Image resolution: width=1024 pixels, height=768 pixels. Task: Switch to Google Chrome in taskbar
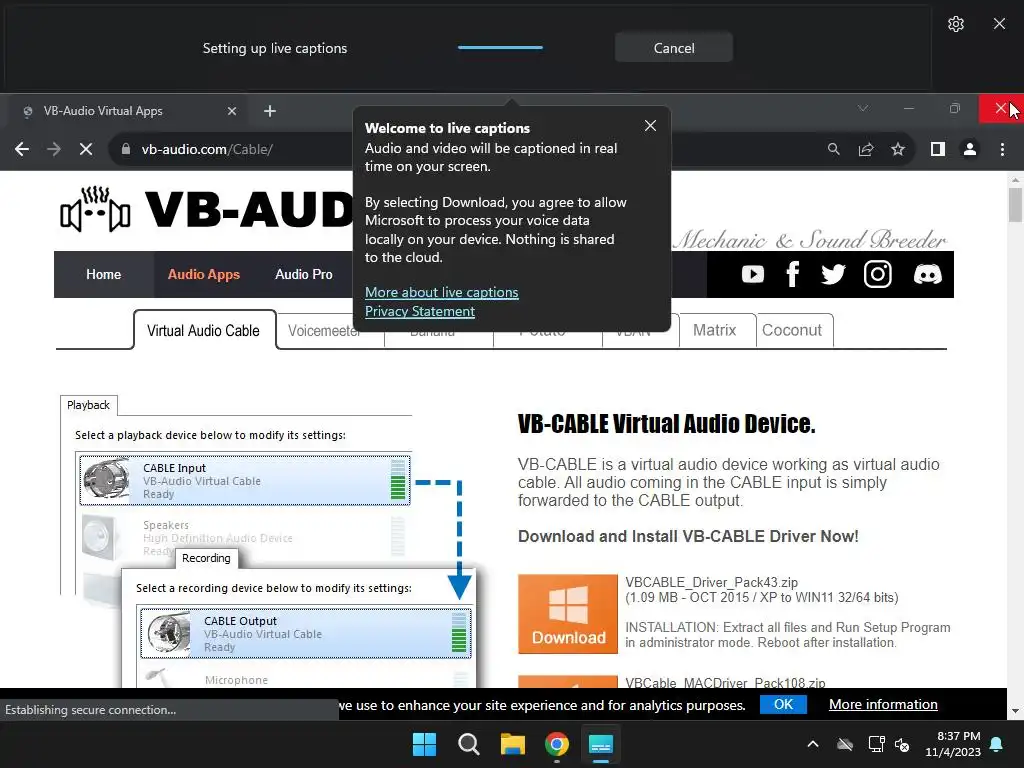(x=556, y=744)
